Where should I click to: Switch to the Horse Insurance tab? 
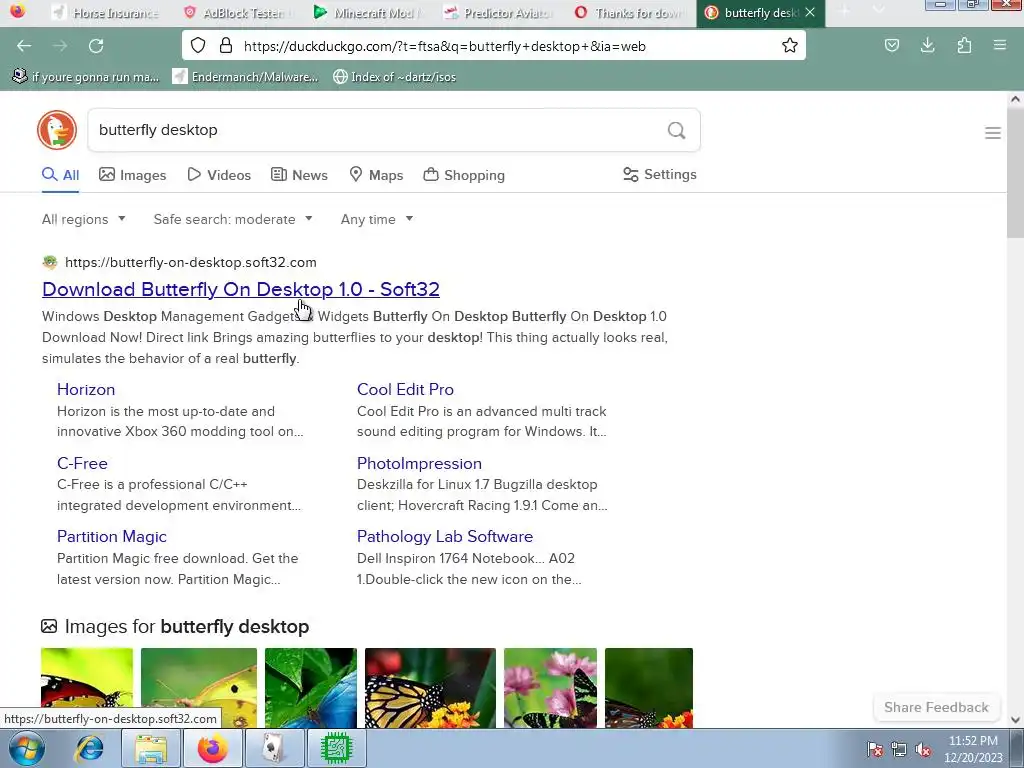pos(106,12)
